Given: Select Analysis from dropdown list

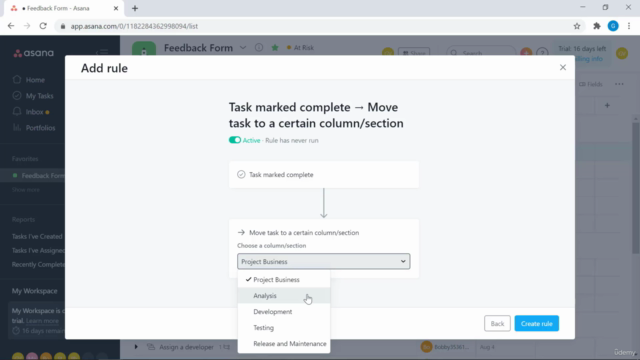Looking at the screenshot, I should (x=284, y=296).
